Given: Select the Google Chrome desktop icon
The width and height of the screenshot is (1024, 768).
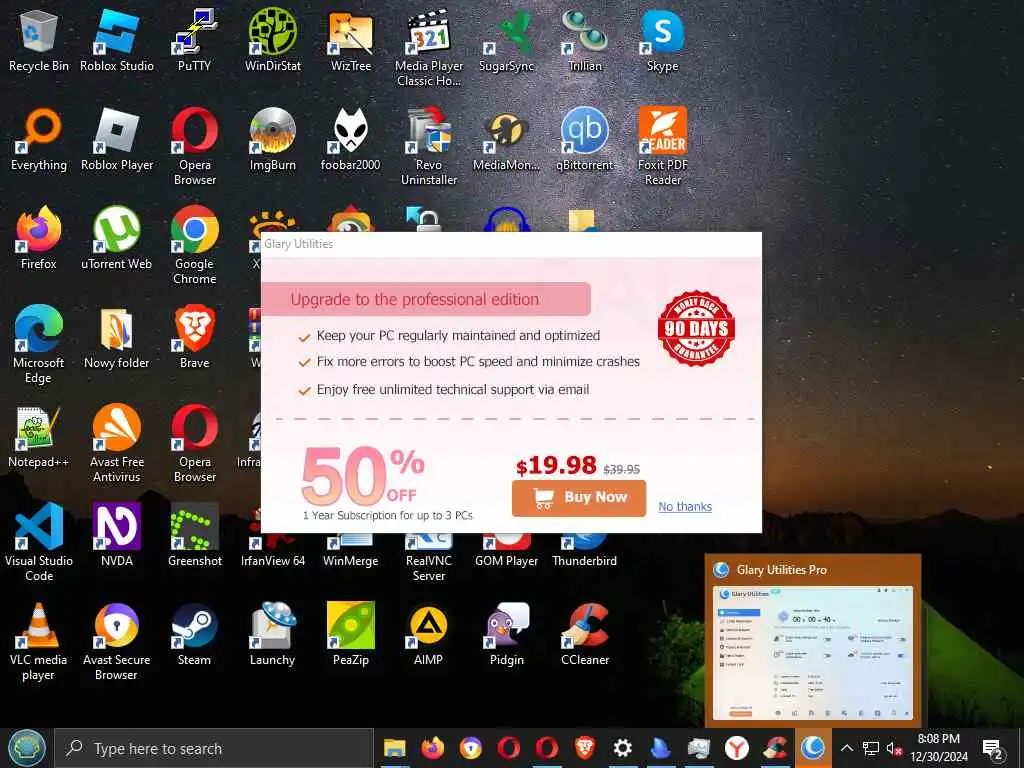Looking at the screenshot, I should (195, 245).
